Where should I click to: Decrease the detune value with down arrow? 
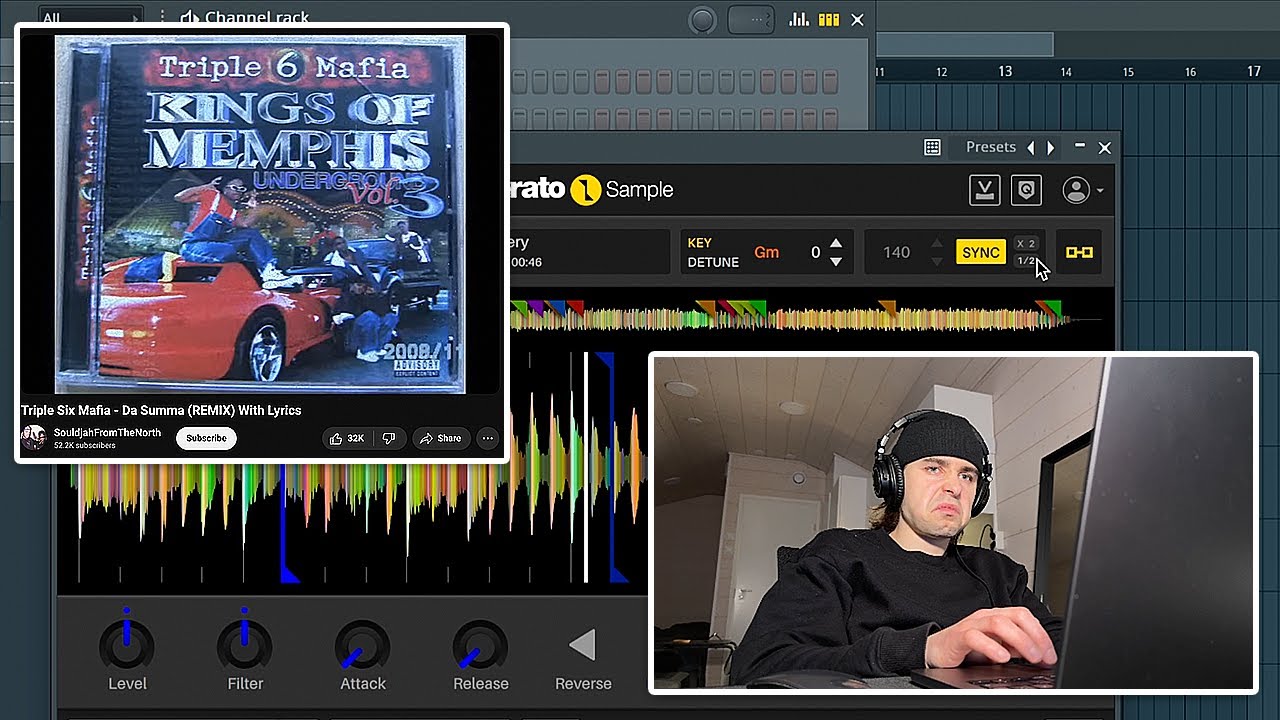(836, 262)
